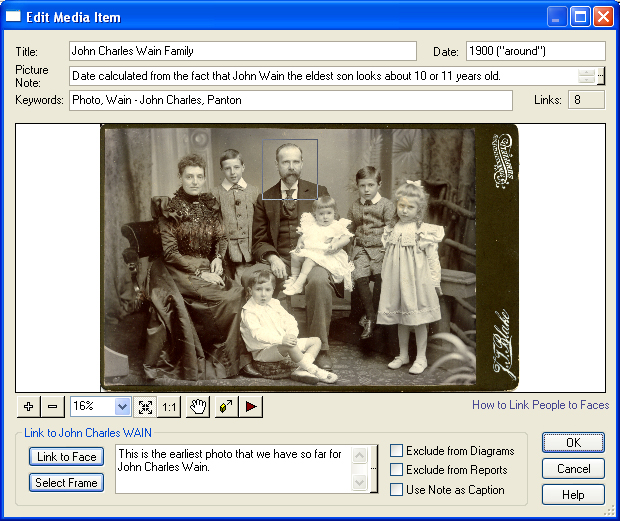Viewport: 620px width, 521px height.
Task: Click the Link to Face button
Action: [66, 457]
